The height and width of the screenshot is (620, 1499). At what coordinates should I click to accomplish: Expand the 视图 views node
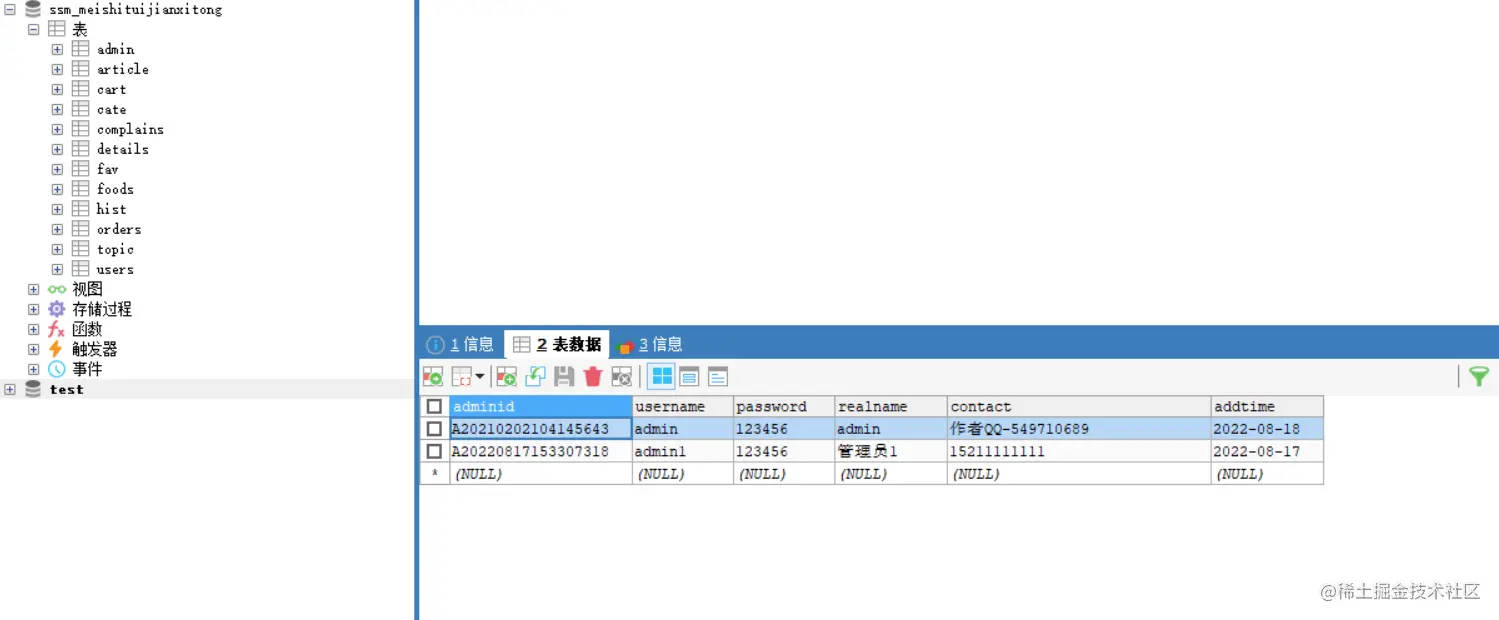[x=33, y=289]
